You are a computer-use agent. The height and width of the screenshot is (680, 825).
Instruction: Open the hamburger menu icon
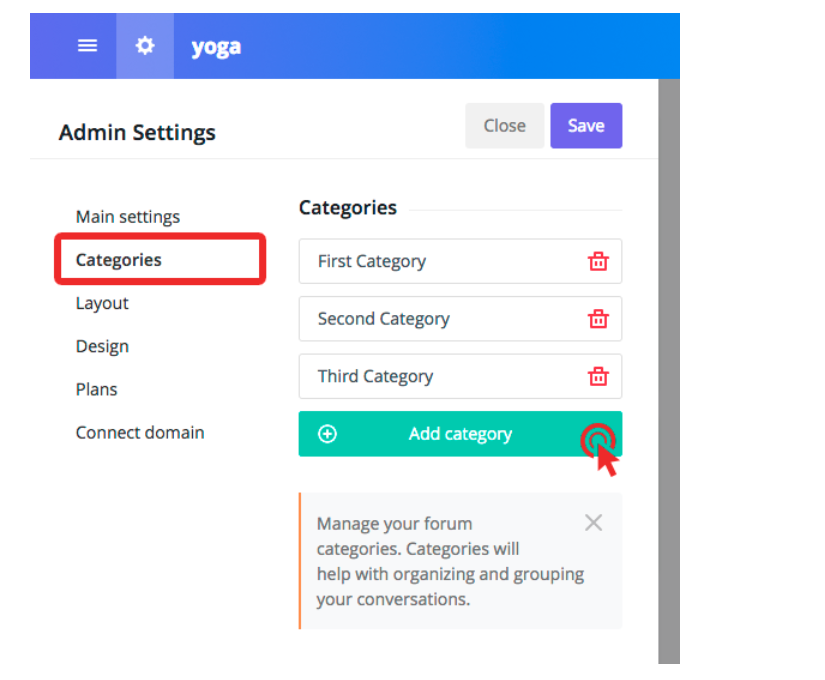point(88,46)
